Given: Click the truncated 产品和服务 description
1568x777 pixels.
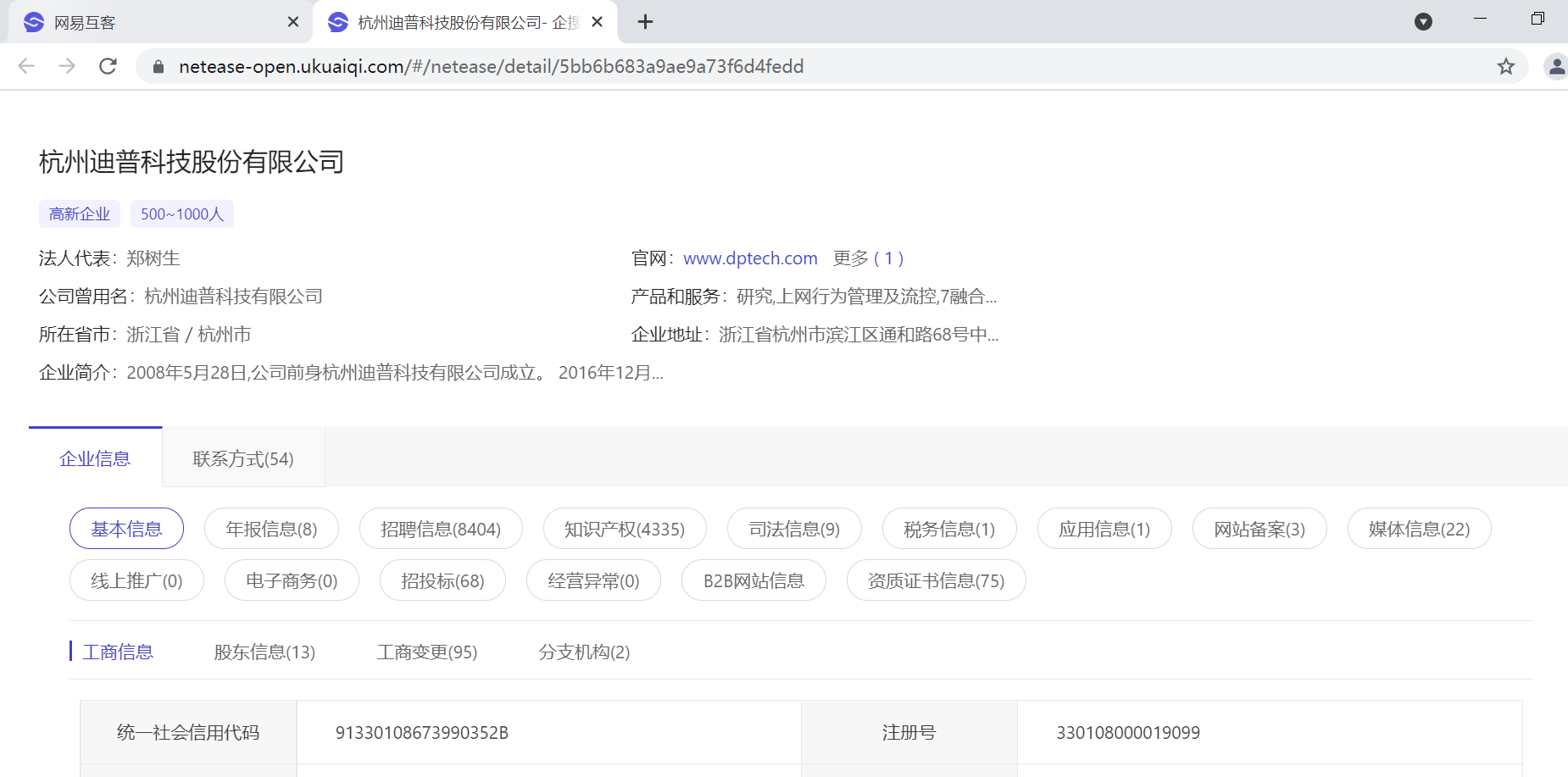Looking at the screenshot, I should (867, 297).
